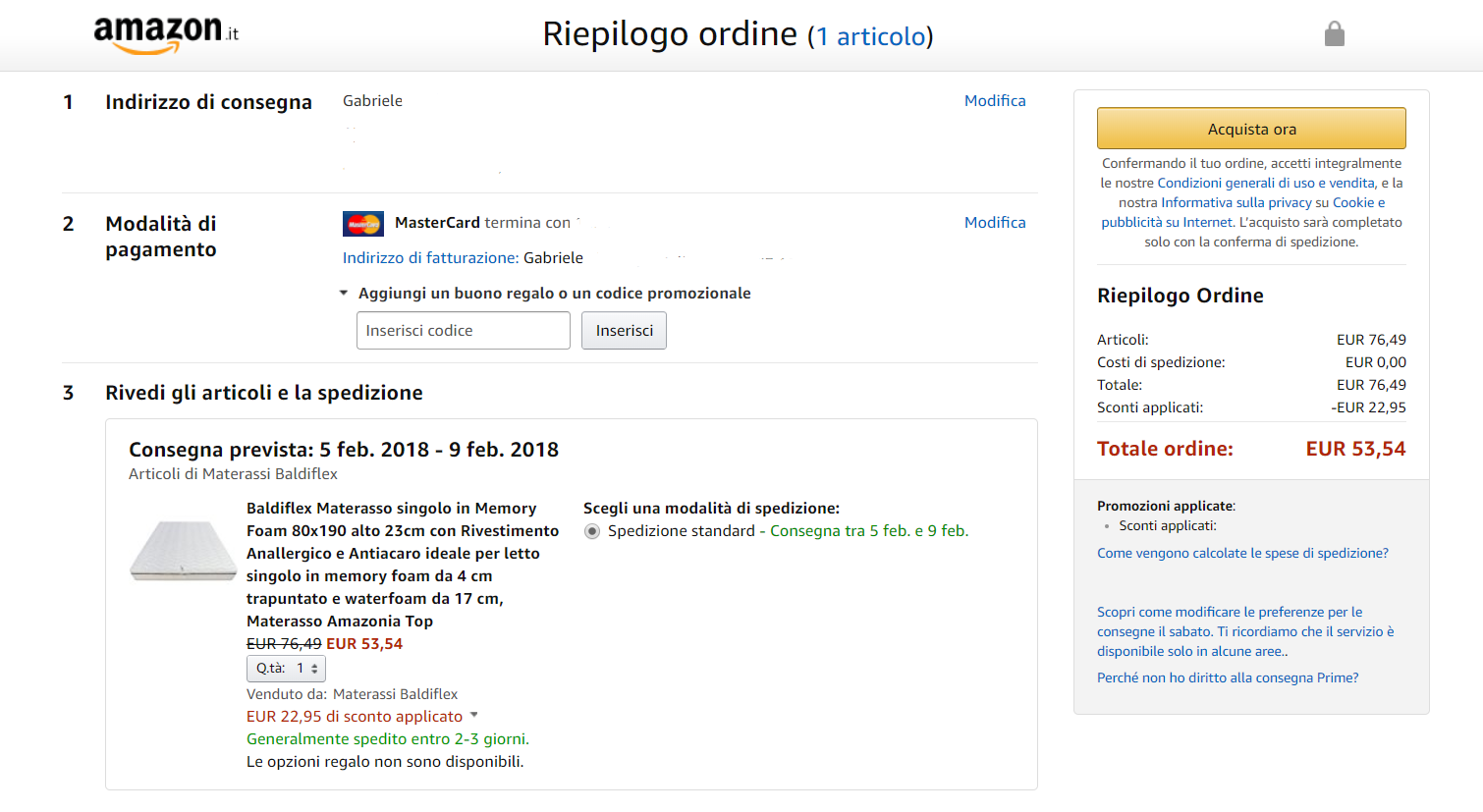
Task: Open the Informativa sulla privacy link
Action: coord(1236,203)
